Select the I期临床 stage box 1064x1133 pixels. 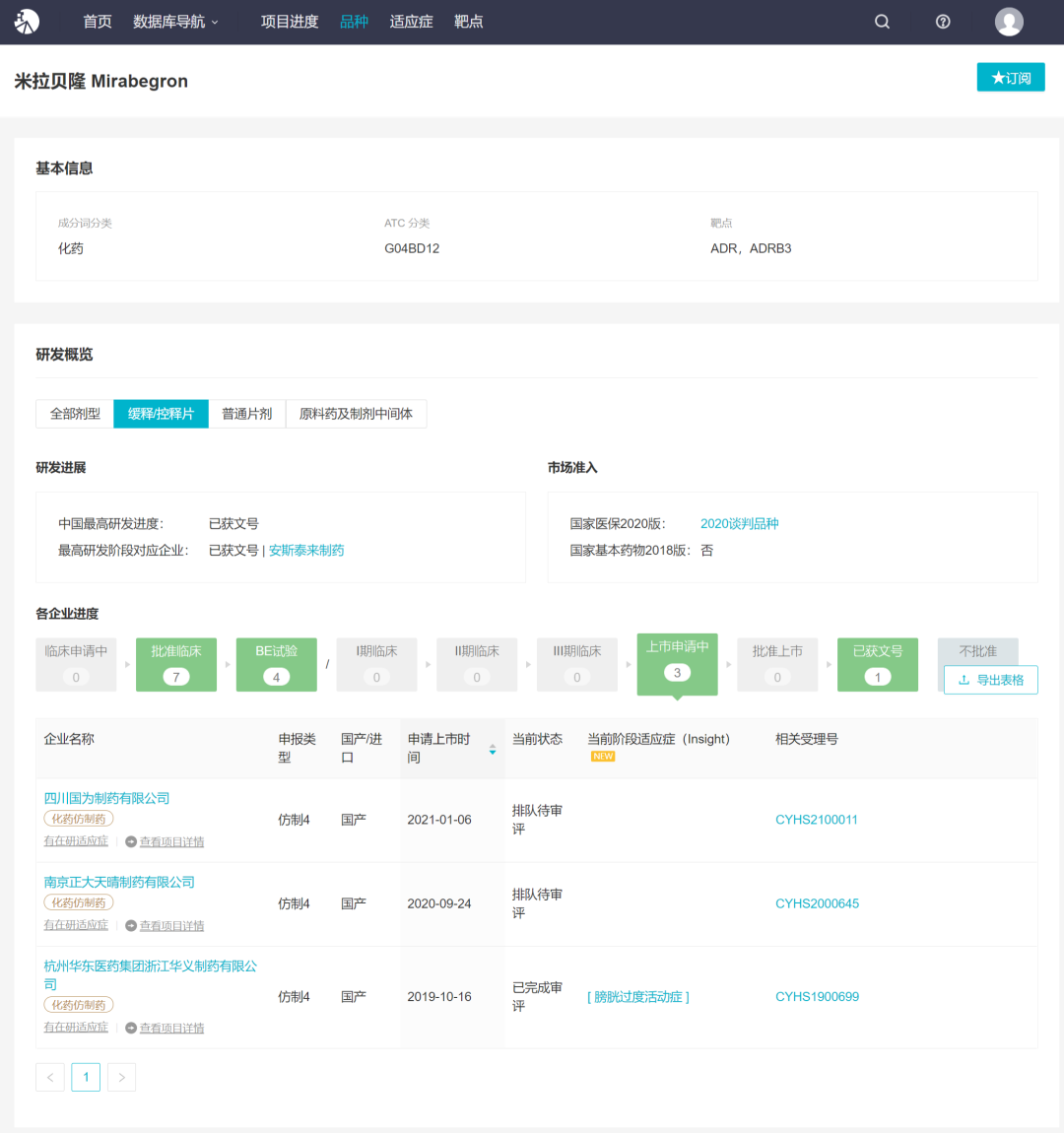pos(376,665)
